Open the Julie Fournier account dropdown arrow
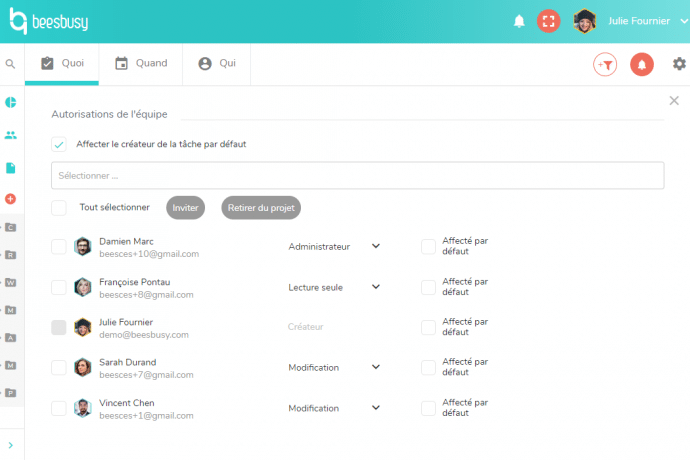The image size is (690, 460). coord(684,21)
